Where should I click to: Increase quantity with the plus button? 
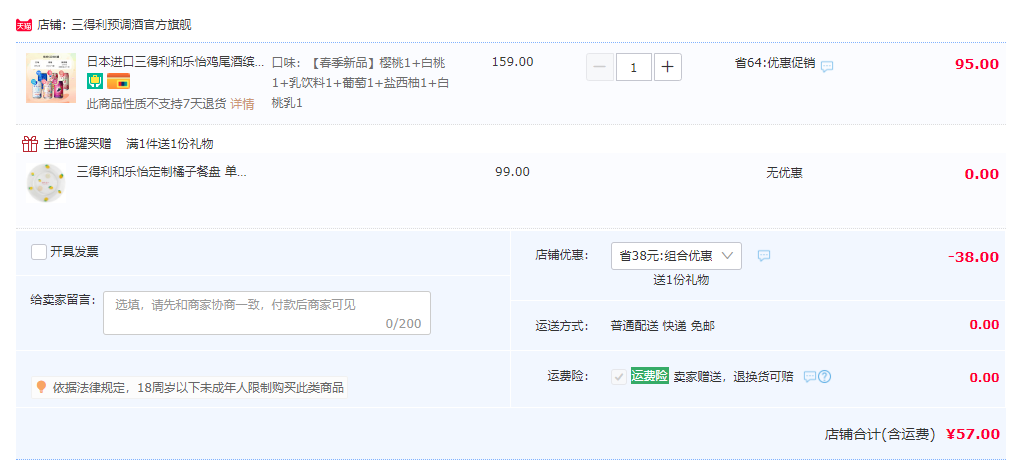point(667,67)
